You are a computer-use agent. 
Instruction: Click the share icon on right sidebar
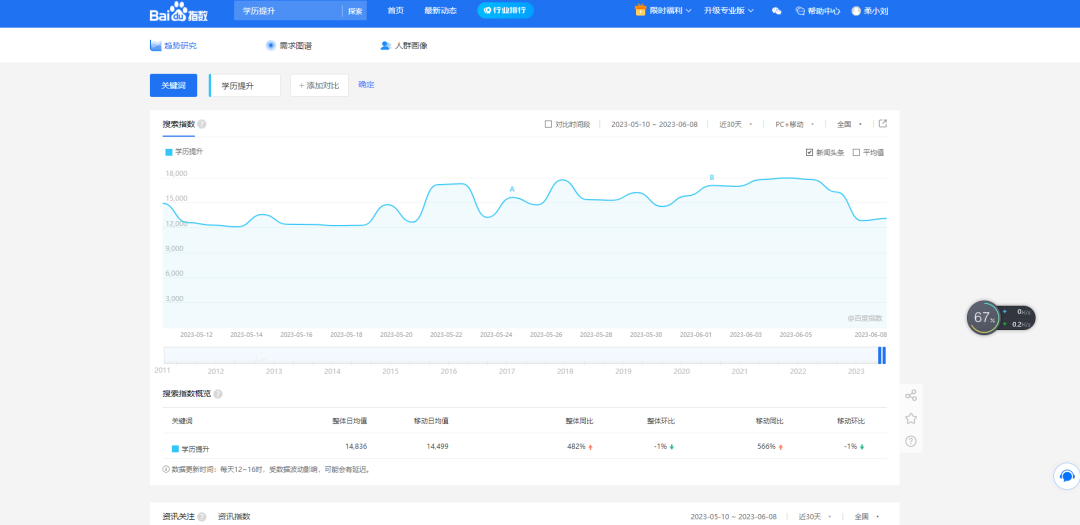(x=911, y=395)
